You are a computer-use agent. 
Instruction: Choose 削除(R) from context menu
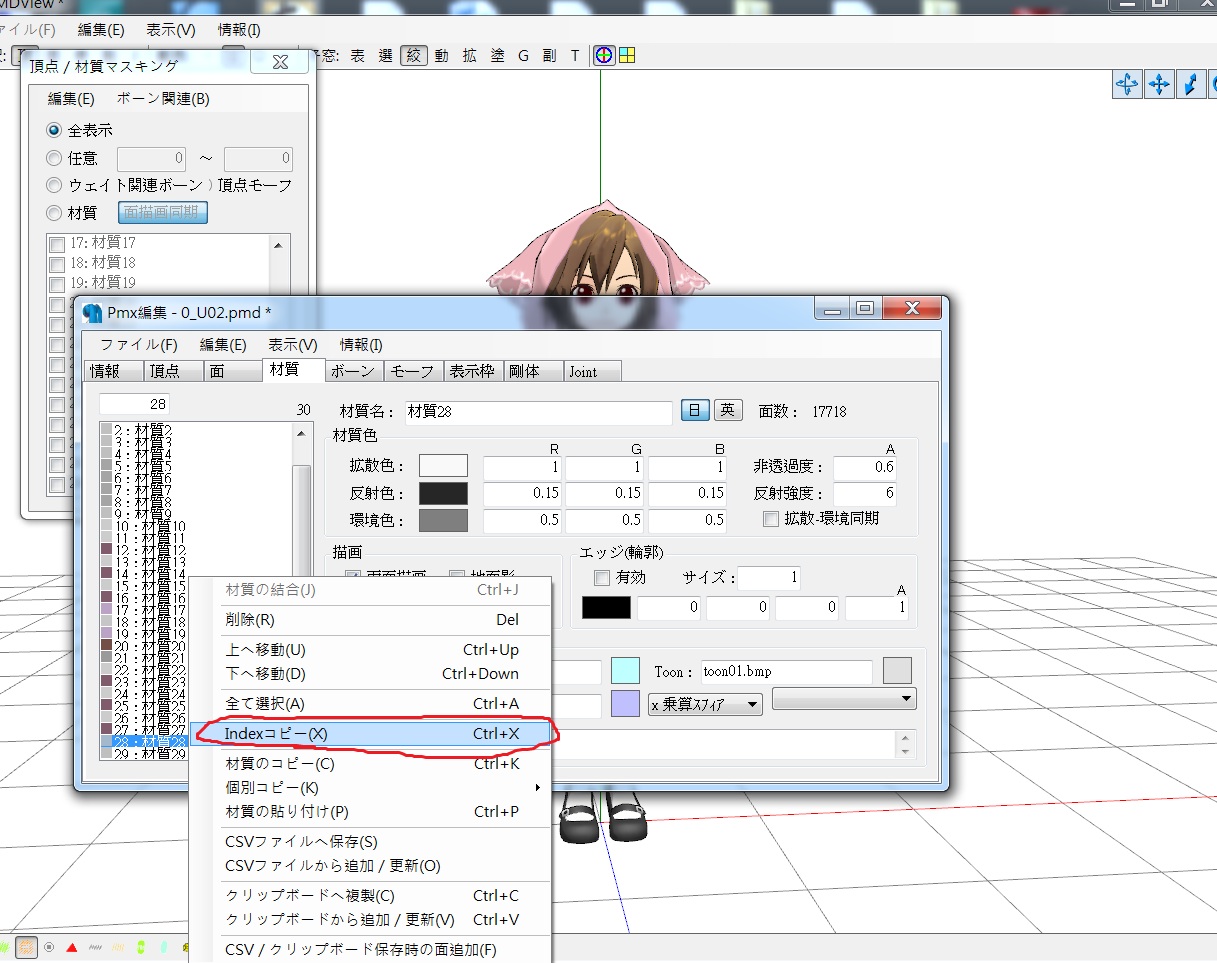point(371,620)
